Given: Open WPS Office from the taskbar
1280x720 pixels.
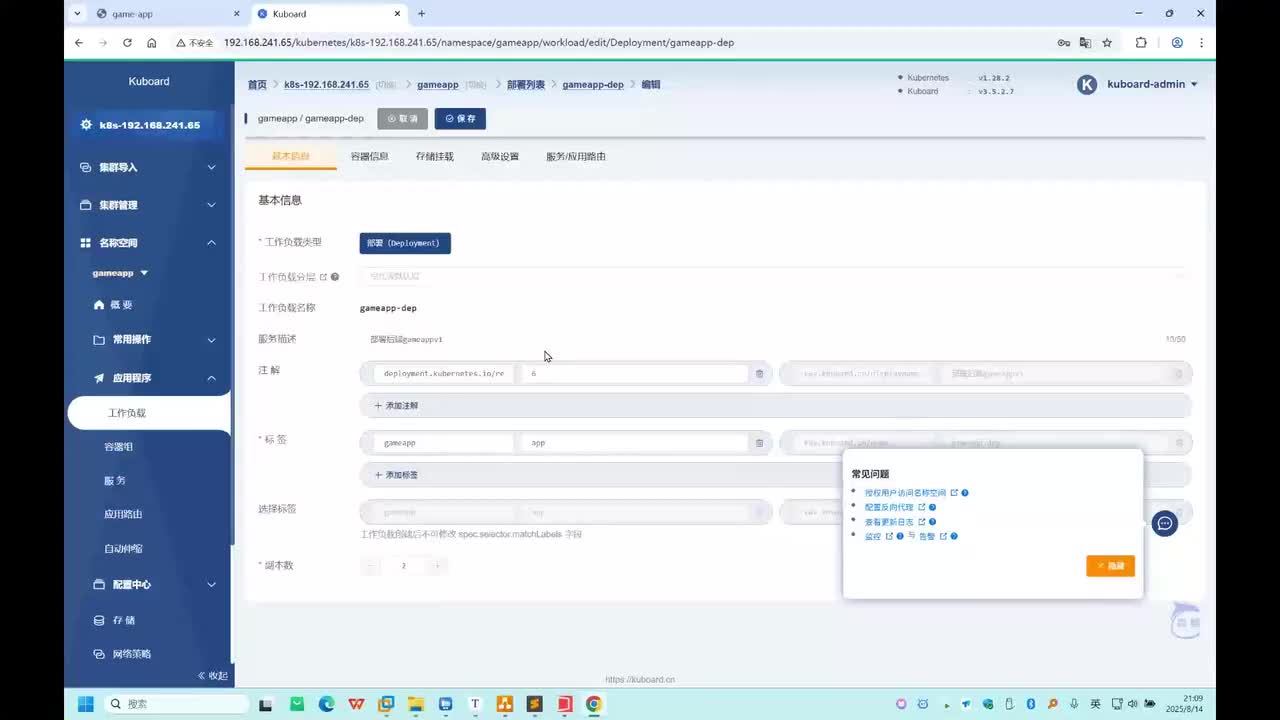Looking at the screenshot, I should 356,704.
